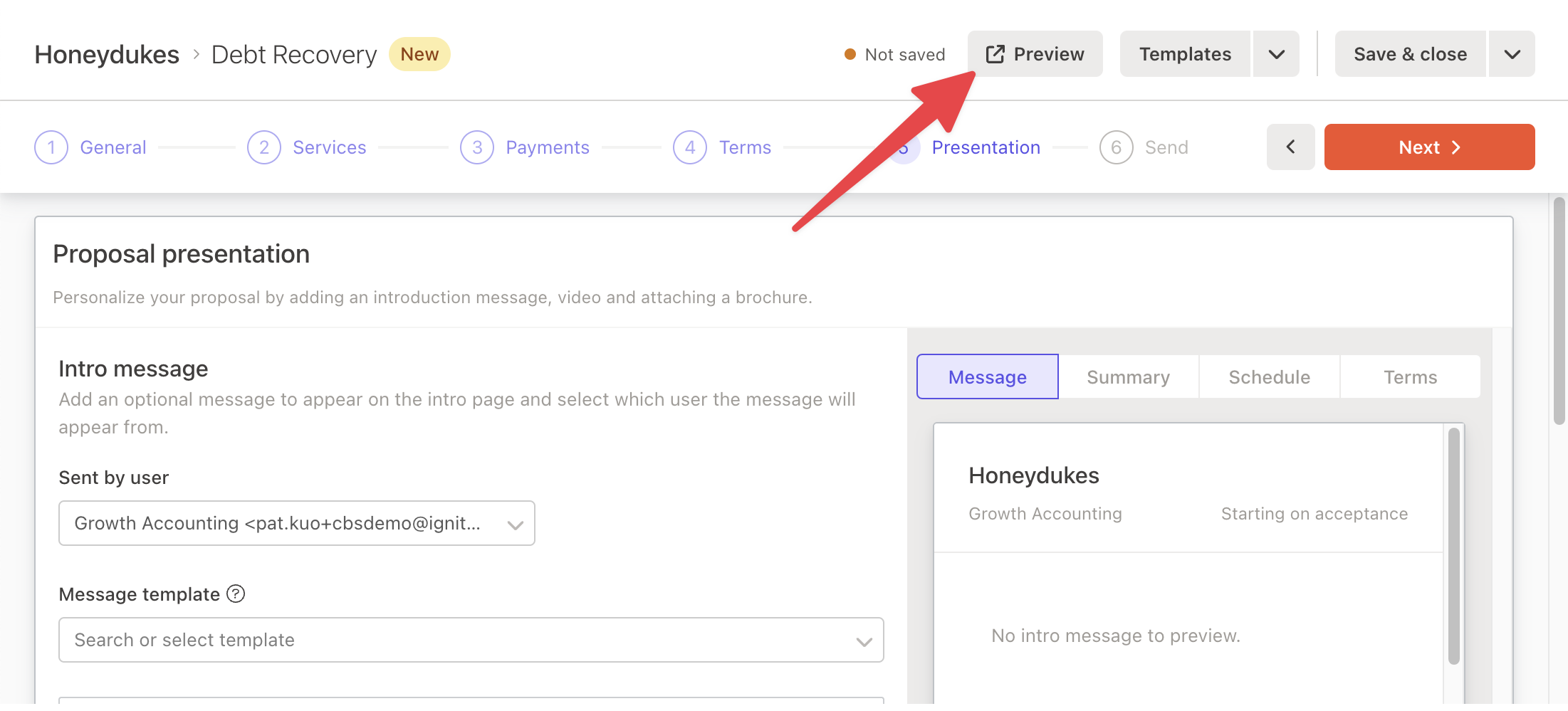Viewport: 1568px width, 711px height.
Task: Click 'Growth Accounting' text in preview
Action: 1045,514
